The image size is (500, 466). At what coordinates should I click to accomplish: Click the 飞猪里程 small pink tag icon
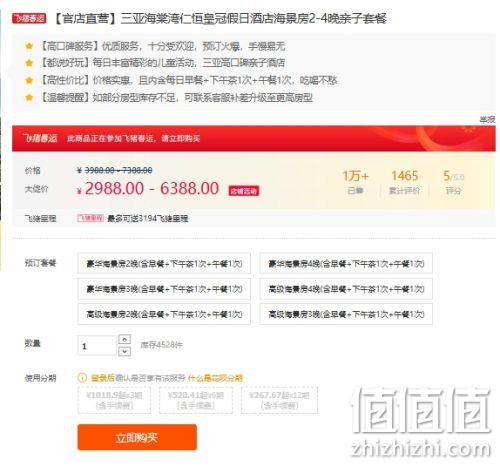91,218
